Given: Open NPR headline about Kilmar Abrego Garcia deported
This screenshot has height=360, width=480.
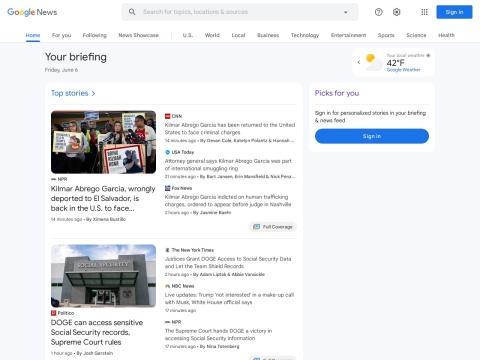Looking at the screenshot, I should click(103, 198).
